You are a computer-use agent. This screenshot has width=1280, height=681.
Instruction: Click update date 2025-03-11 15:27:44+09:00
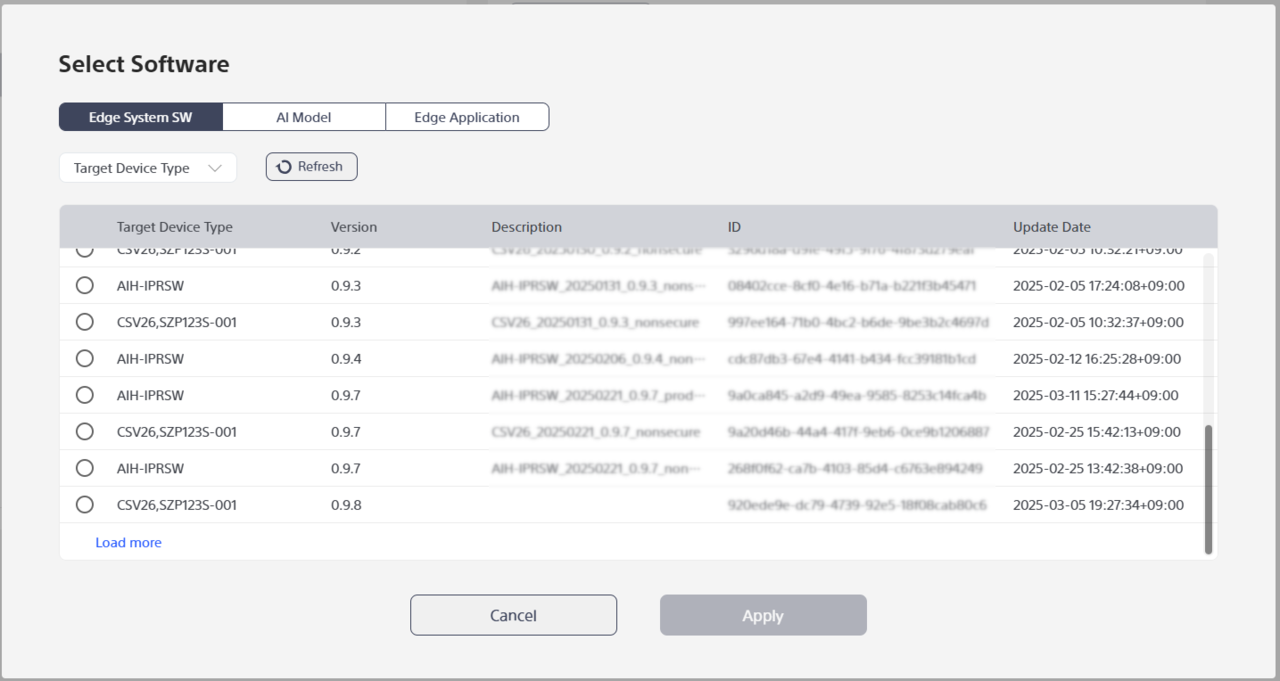[1096, 395]
